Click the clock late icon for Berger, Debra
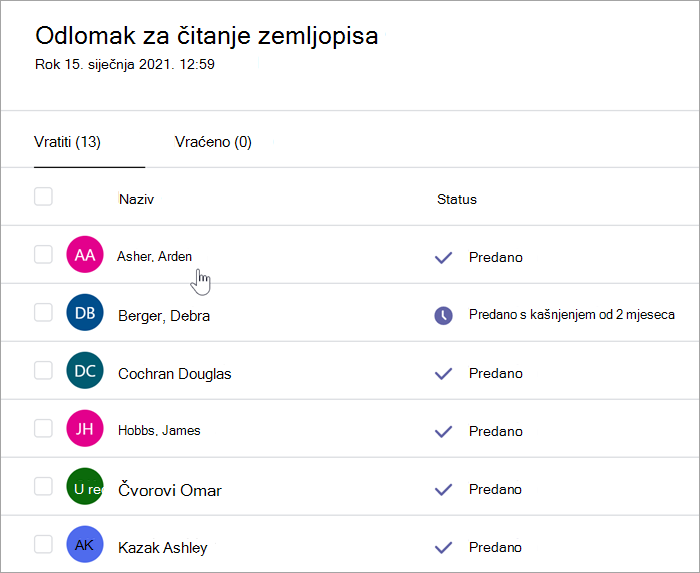This screenshot has width=700, height=573. pyautogui.click(x=443, y=316)
